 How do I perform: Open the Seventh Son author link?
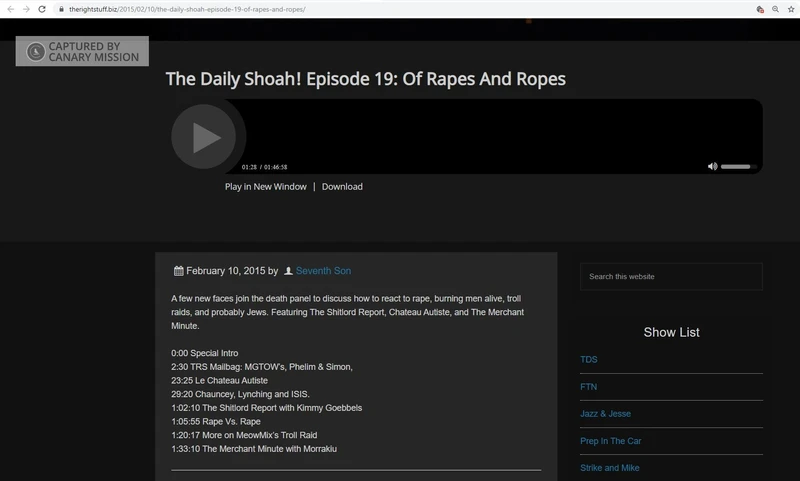pos(323,271)
